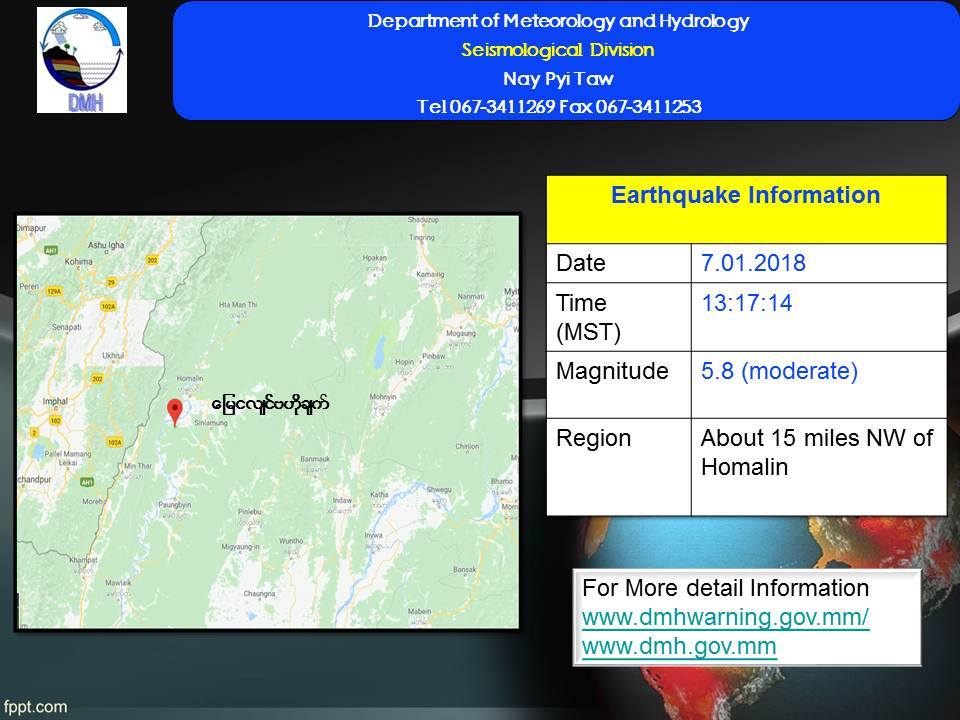Click Paungbyin label on the map
Screen dimensions: 960x720
click(x=175, y=505)
